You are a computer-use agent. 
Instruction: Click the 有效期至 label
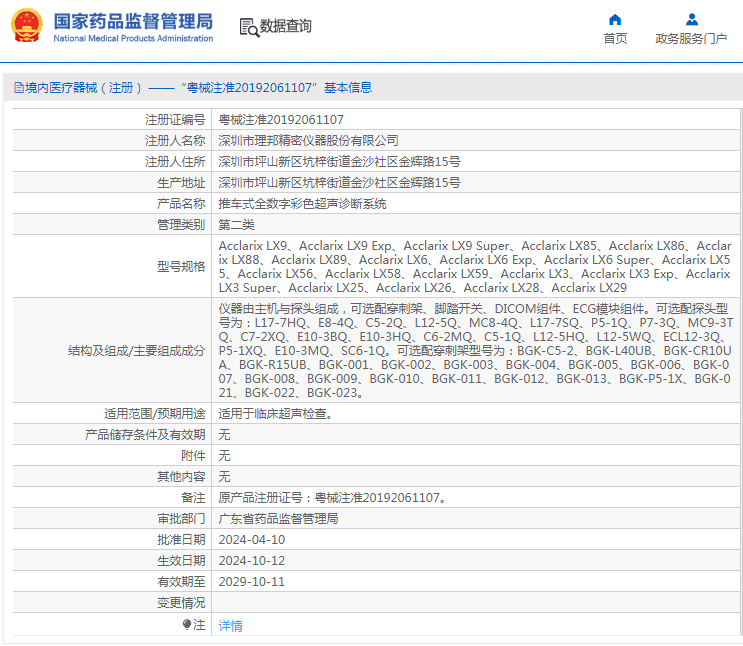181,582
